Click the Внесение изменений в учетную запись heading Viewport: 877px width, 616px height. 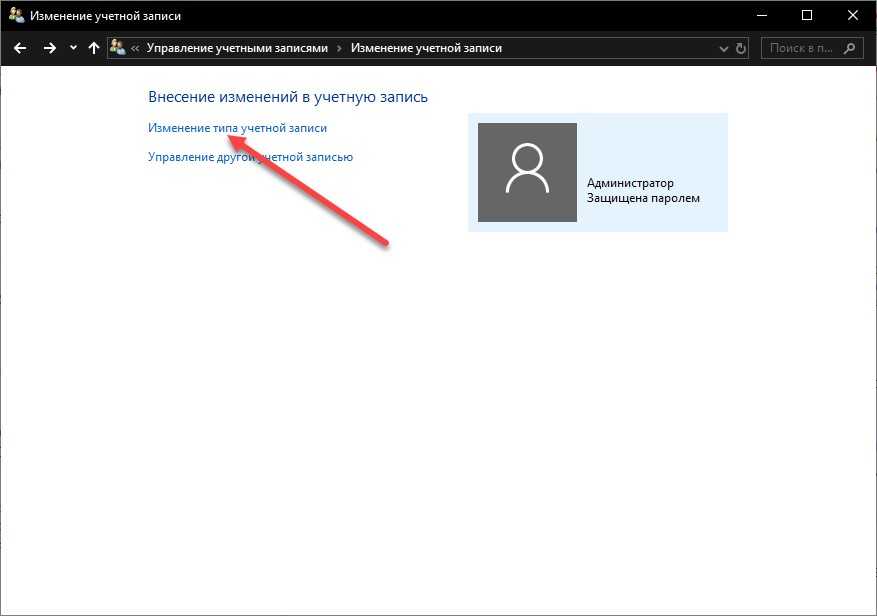click(288, 97)
